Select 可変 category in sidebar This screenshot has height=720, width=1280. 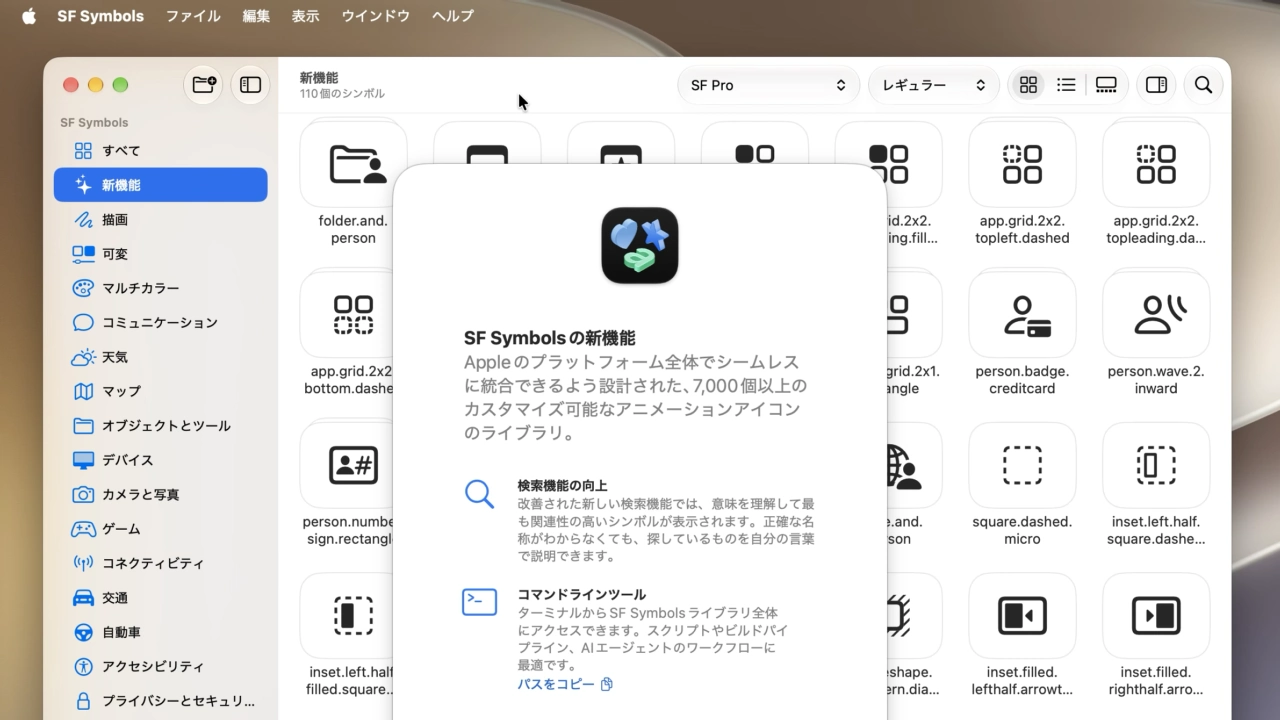point(161,254)
